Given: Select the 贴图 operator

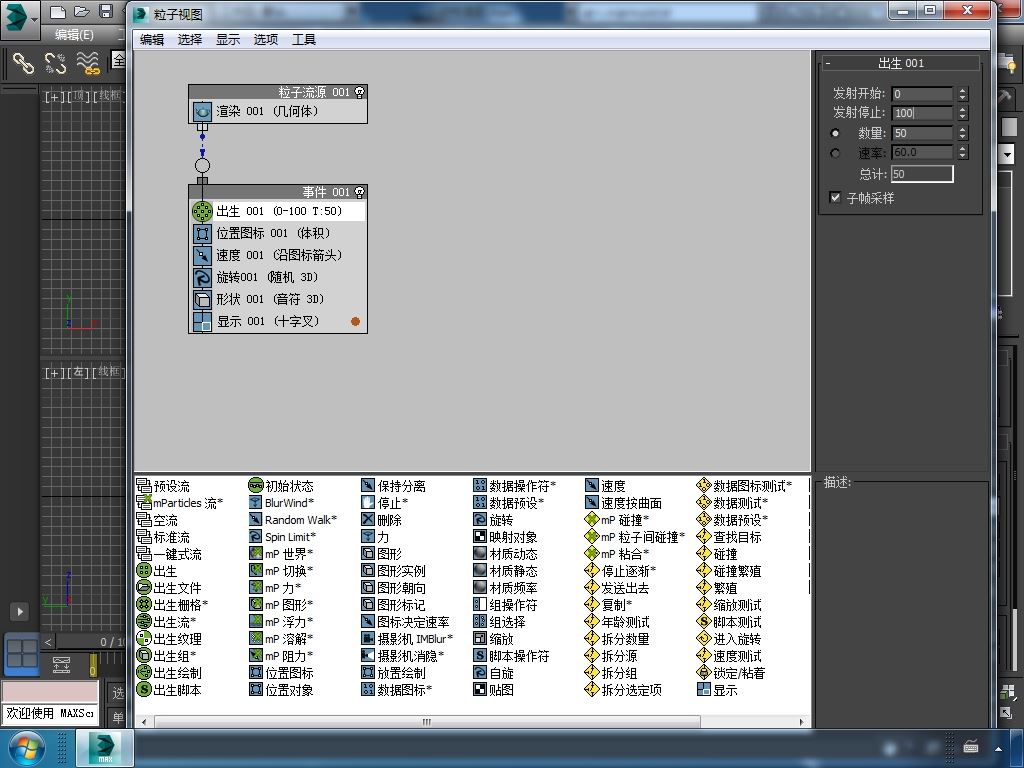Looking at the screenshot, I should [494, 690].
